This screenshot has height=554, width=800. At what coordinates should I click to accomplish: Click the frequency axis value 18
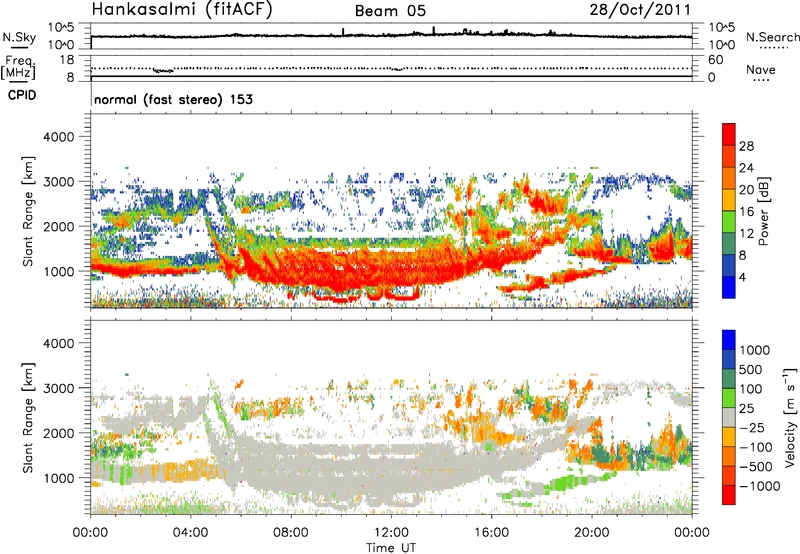[67, 60]
